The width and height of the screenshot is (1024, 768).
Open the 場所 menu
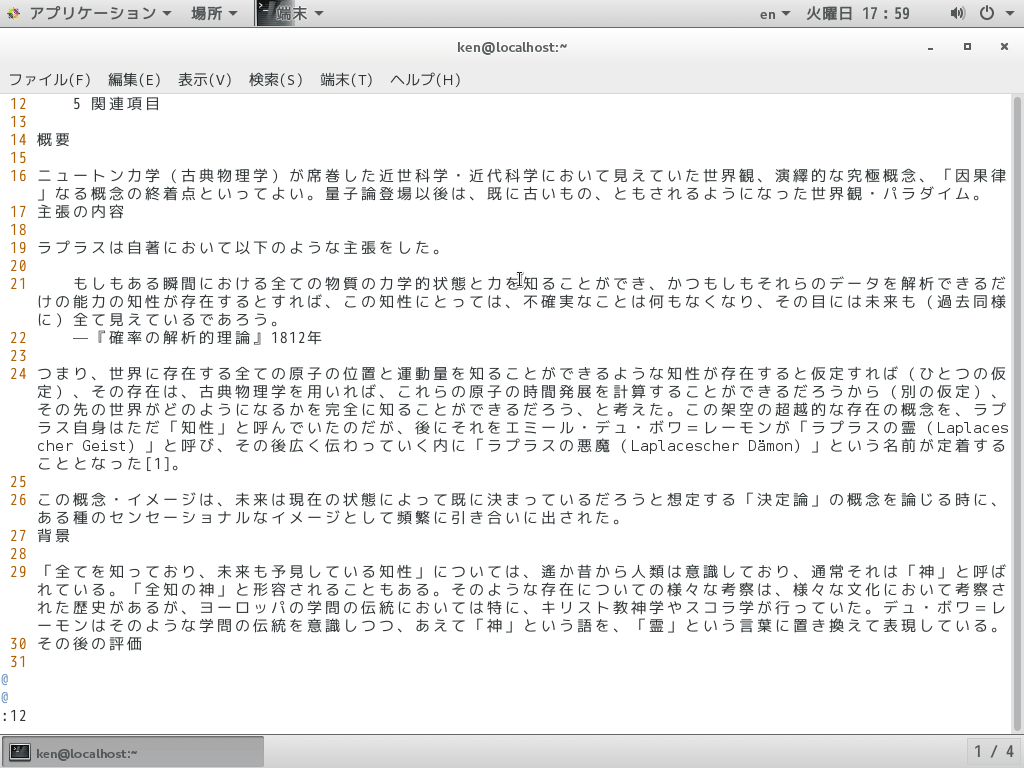[x=214, y=13]
